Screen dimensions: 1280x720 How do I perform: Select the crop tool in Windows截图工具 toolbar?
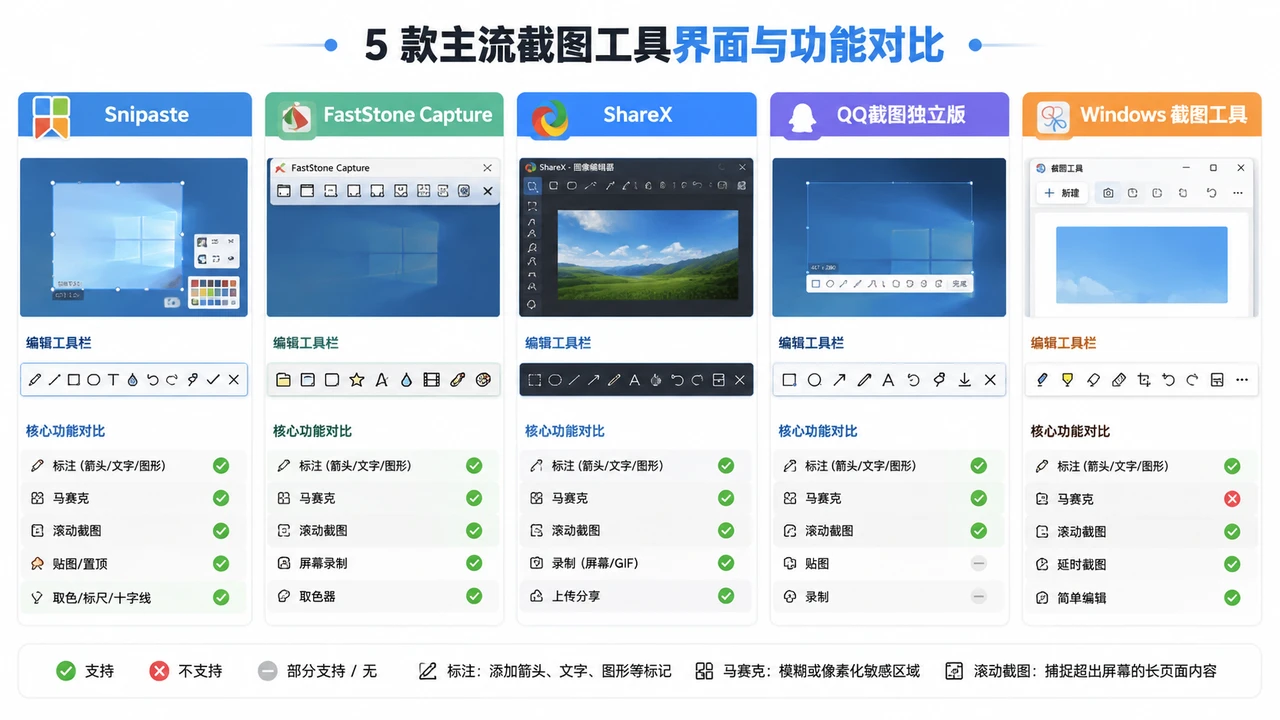[x=1144, y=380]
